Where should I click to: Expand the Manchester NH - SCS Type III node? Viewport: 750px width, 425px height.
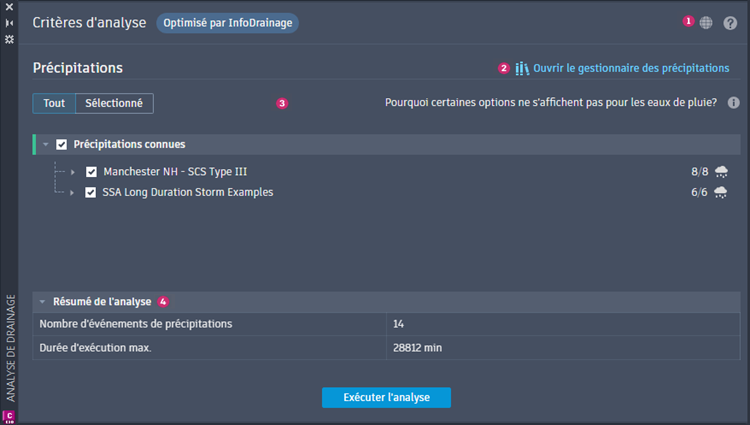73,172
